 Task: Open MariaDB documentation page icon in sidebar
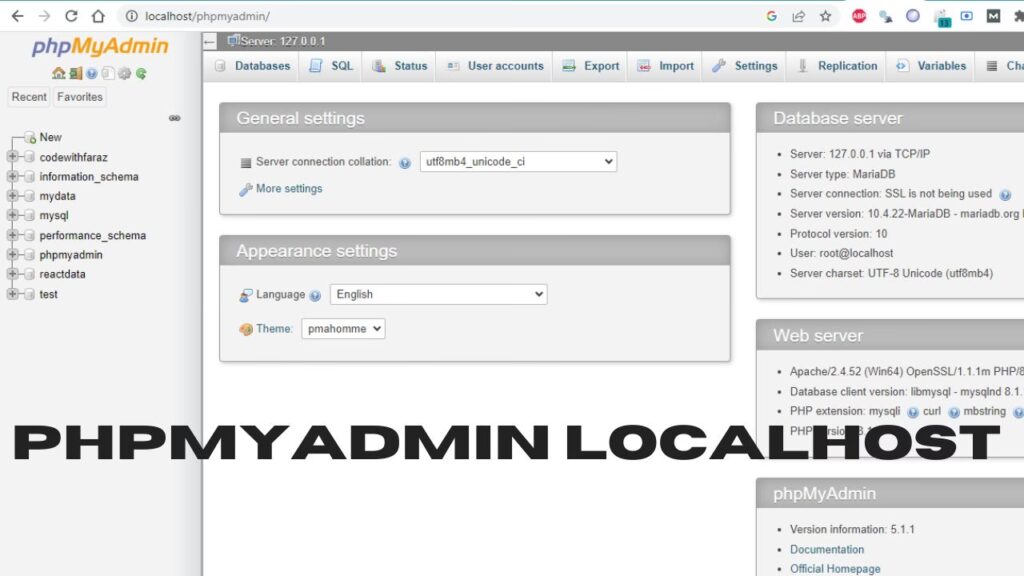coord(108,73)
